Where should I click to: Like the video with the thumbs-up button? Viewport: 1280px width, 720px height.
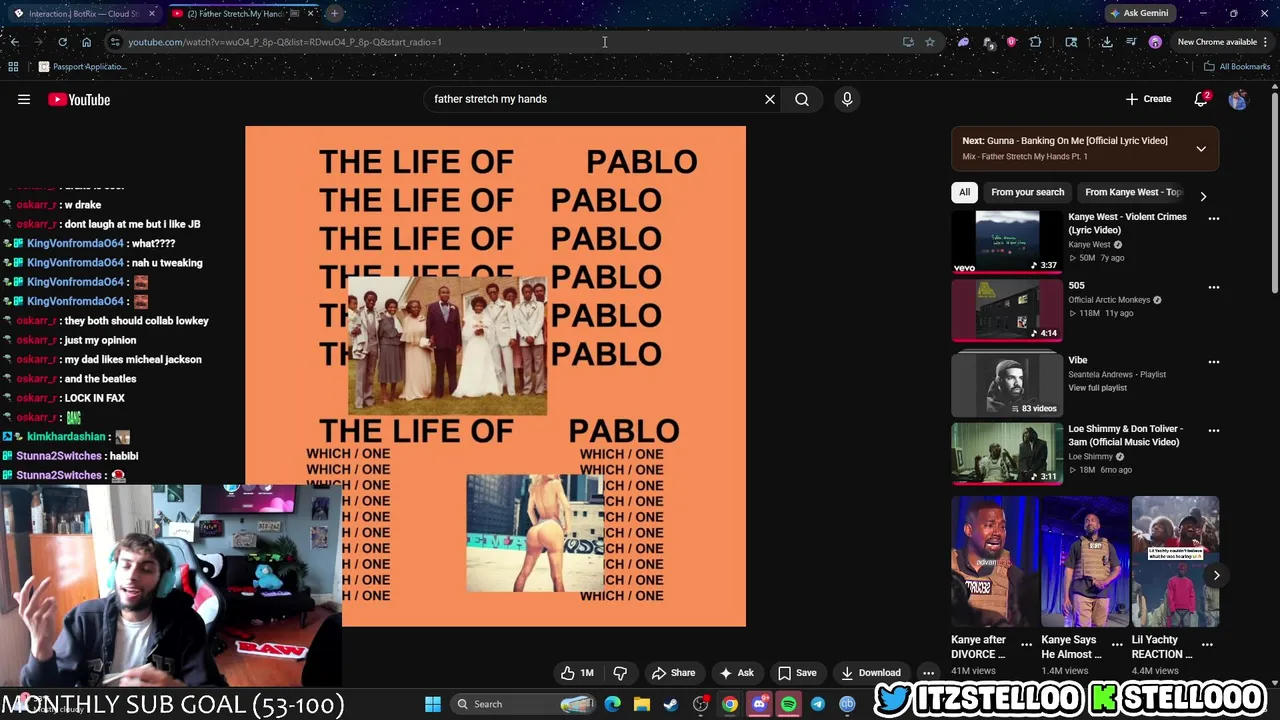(x=577, y=673)
